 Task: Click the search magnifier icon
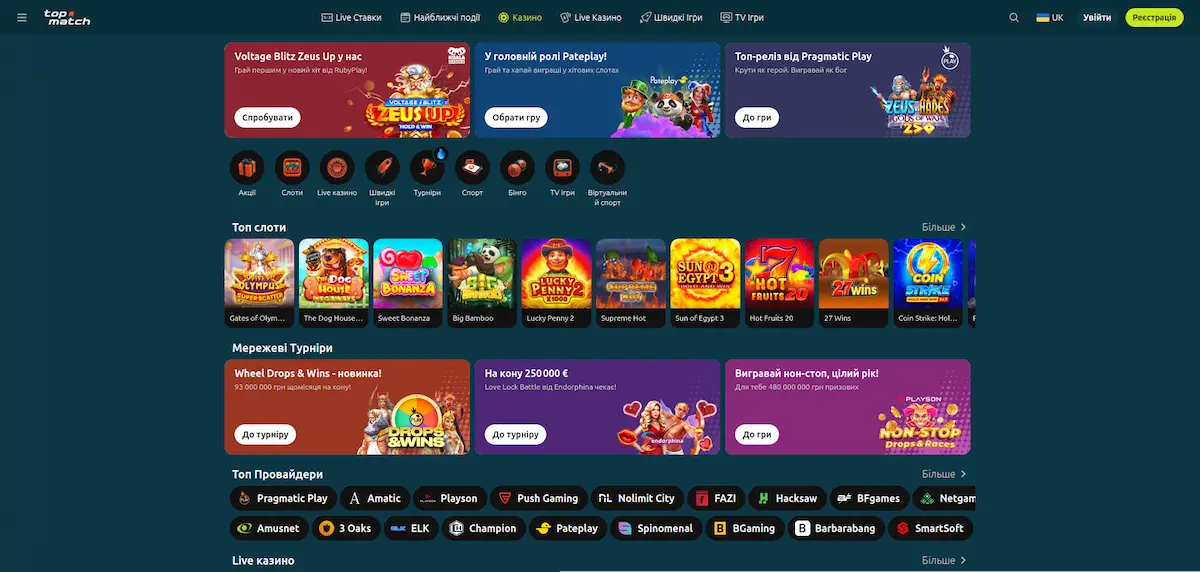click(1014, 17)
